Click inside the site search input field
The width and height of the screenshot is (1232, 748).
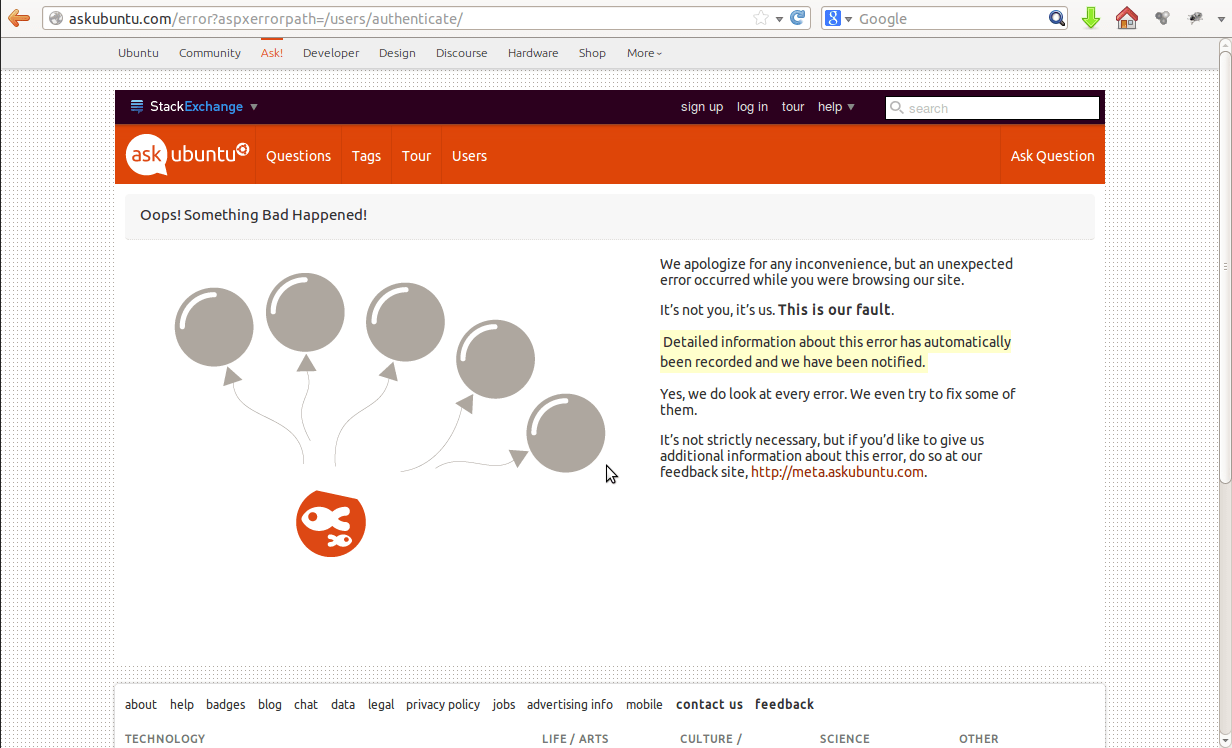coord(990,108)
